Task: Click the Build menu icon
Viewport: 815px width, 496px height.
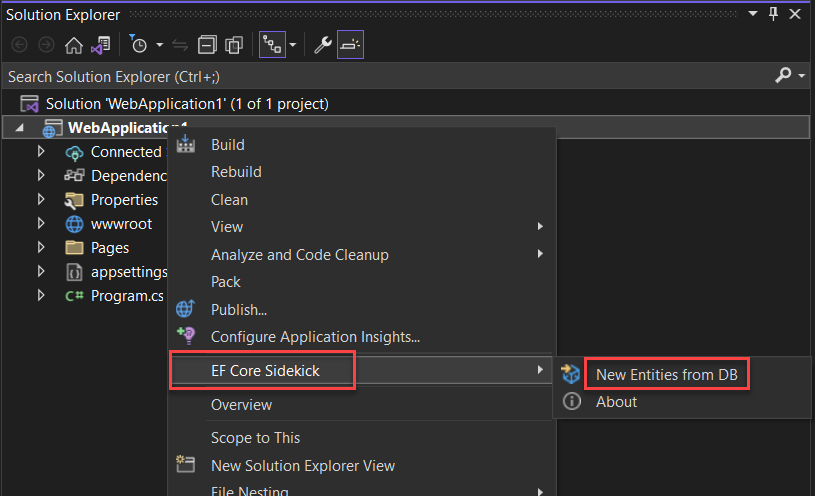Action: tap(186, 144)
